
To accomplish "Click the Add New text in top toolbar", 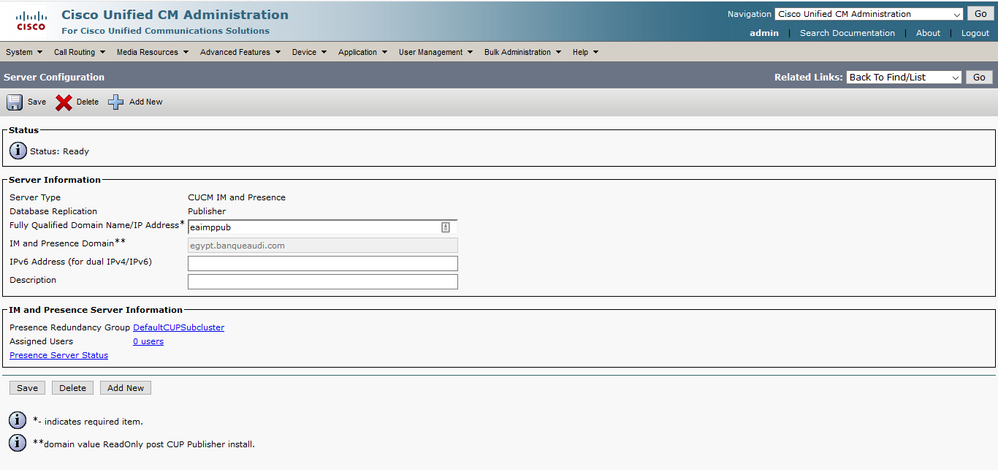I will pyautogui.click(x=146, y=102).
